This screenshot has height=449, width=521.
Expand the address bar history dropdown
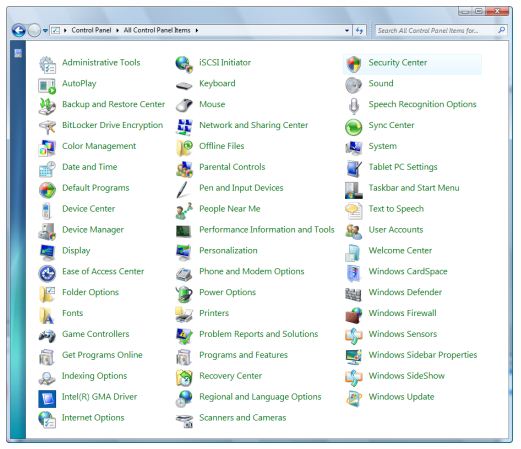(347, 30)
